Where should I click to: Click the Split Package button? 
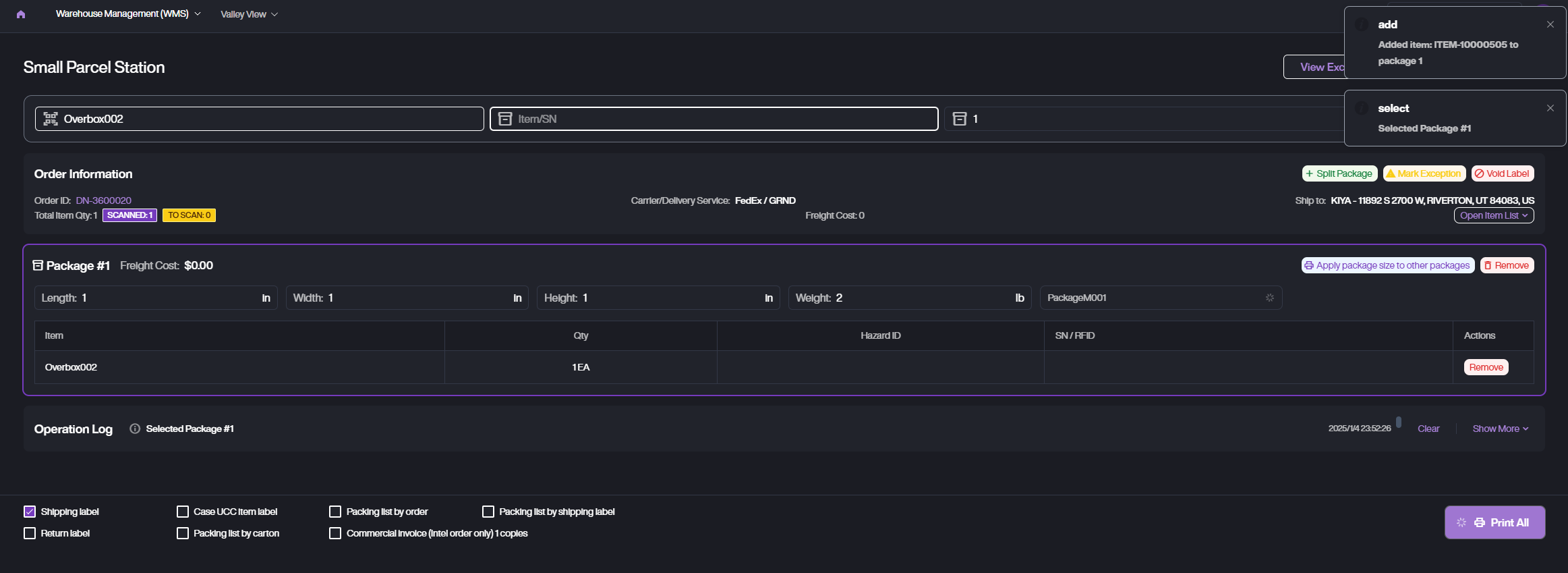1339,173
